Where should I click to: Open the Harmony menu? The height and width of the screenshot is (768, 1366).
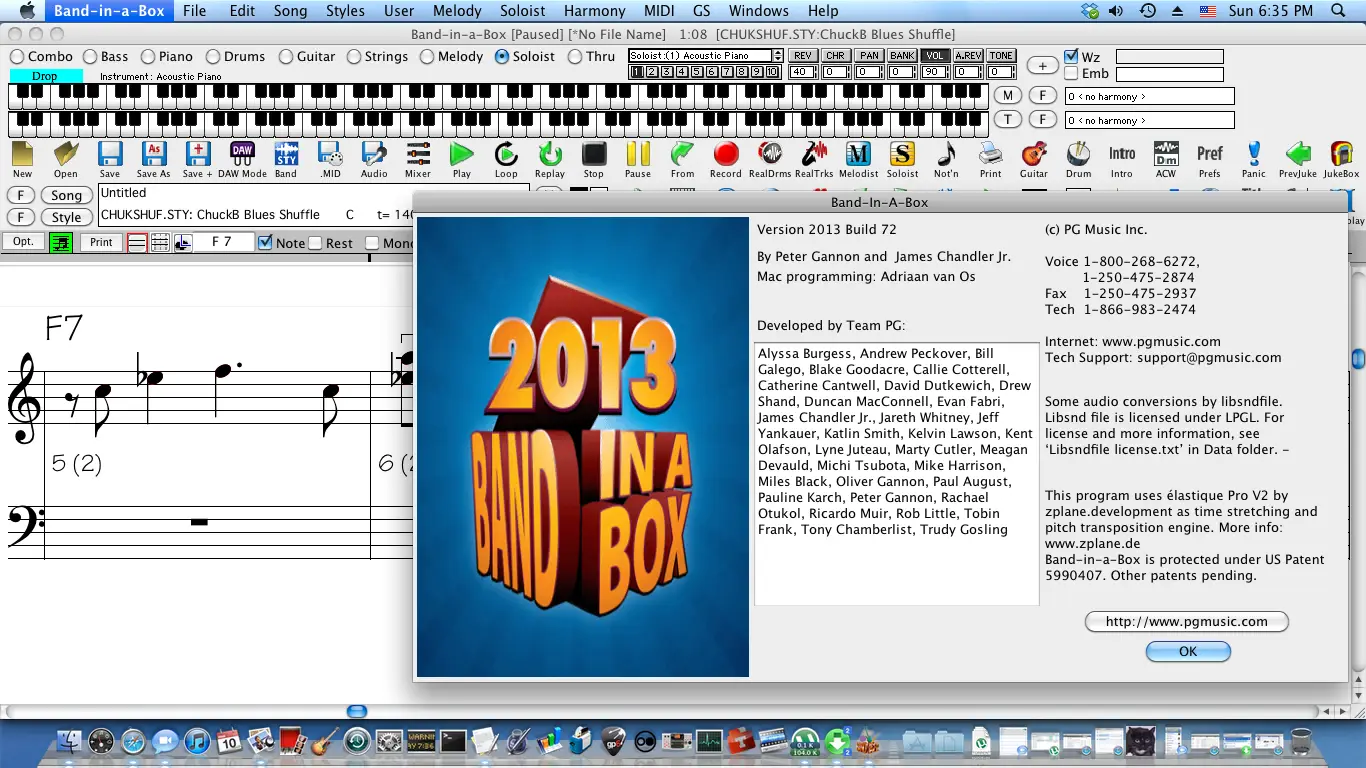594,11
